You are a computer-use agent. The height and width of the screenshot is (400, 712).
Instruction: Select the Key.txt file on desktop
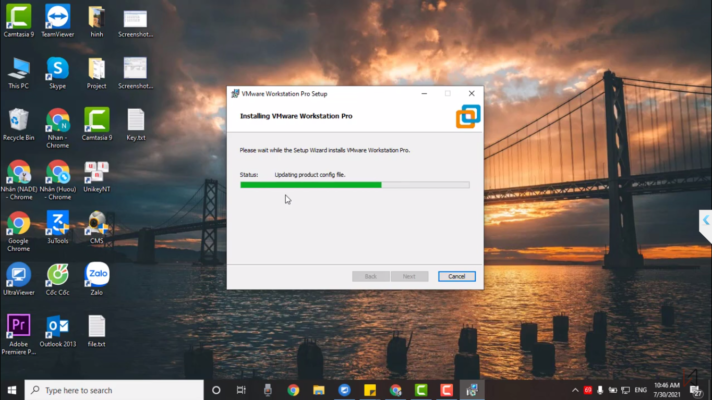pos(136,124)
